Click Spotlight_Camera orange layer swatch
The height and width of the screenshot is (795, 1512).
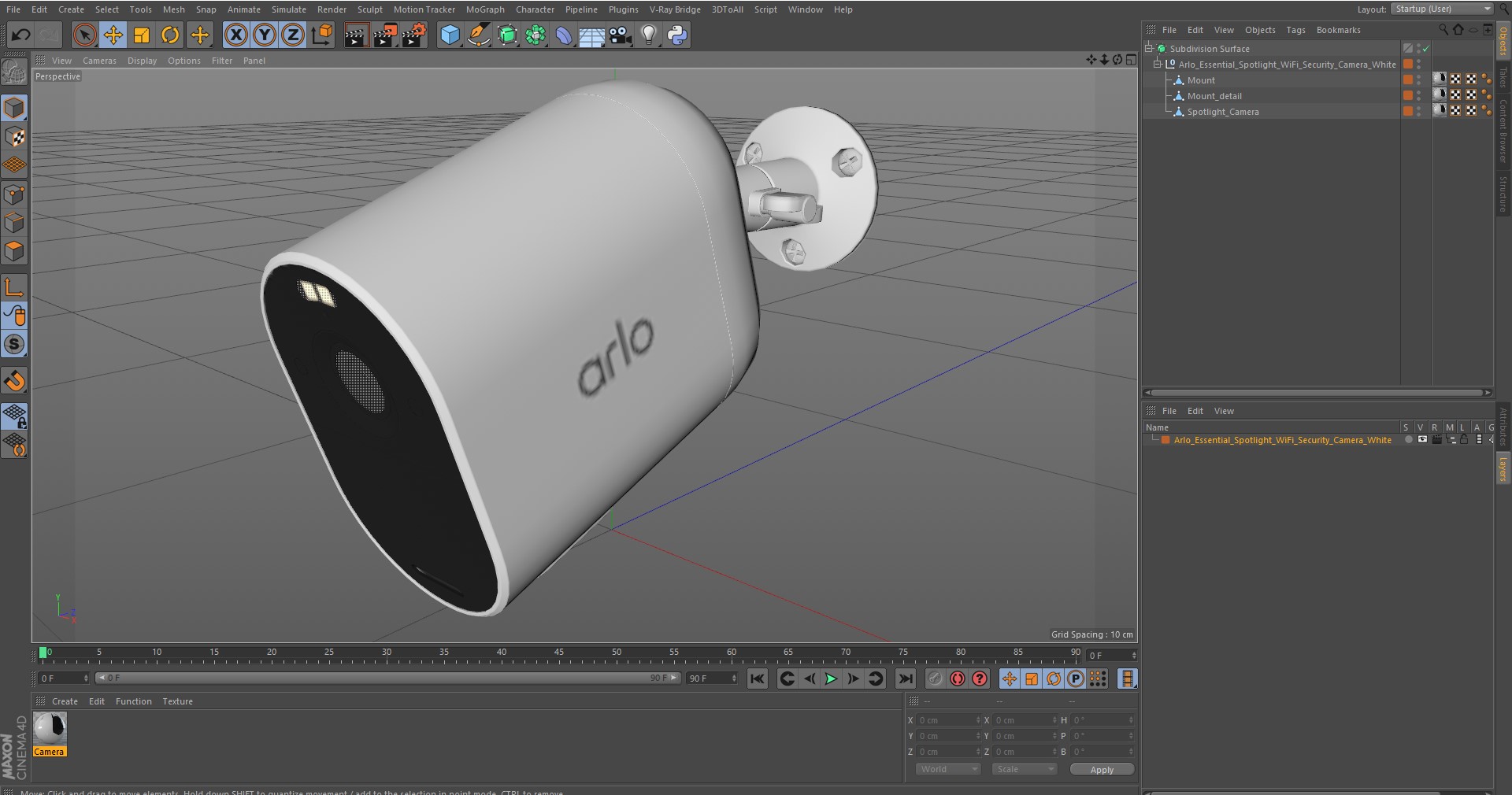point(1408,111)
